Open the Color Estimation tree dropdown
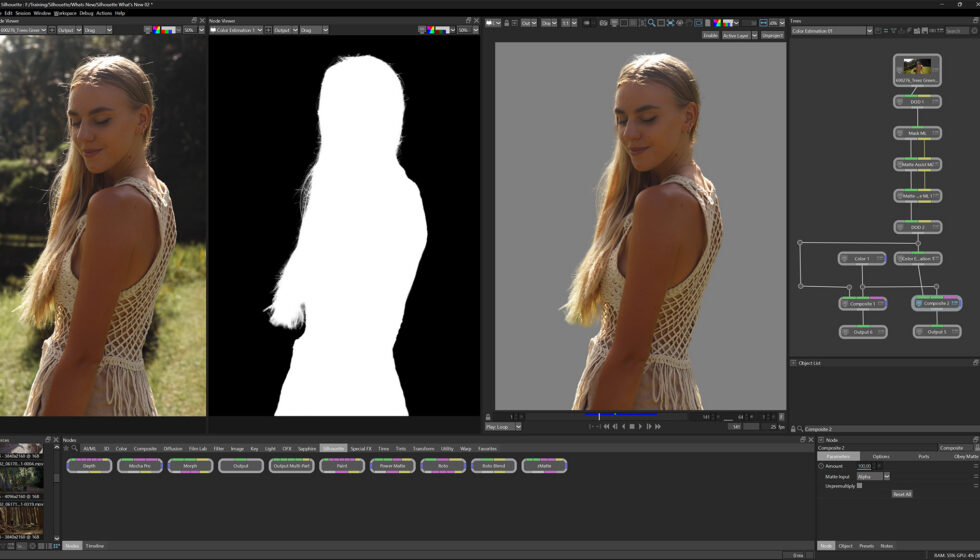 pyautogui.click(x=831, y=30)
